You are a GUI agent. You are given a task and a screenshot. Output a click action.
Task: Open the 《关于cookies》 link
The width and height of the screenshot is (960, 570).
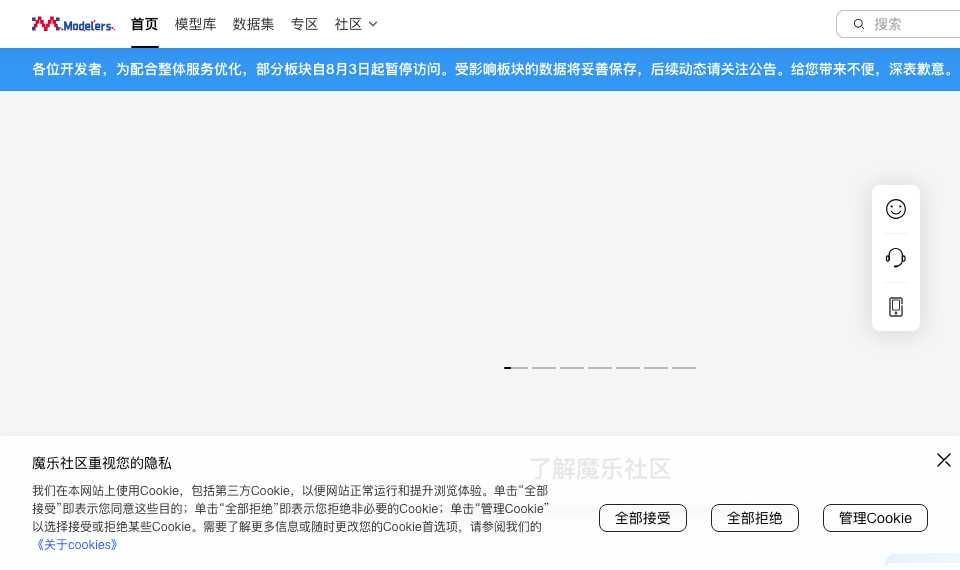click(75, 544)
